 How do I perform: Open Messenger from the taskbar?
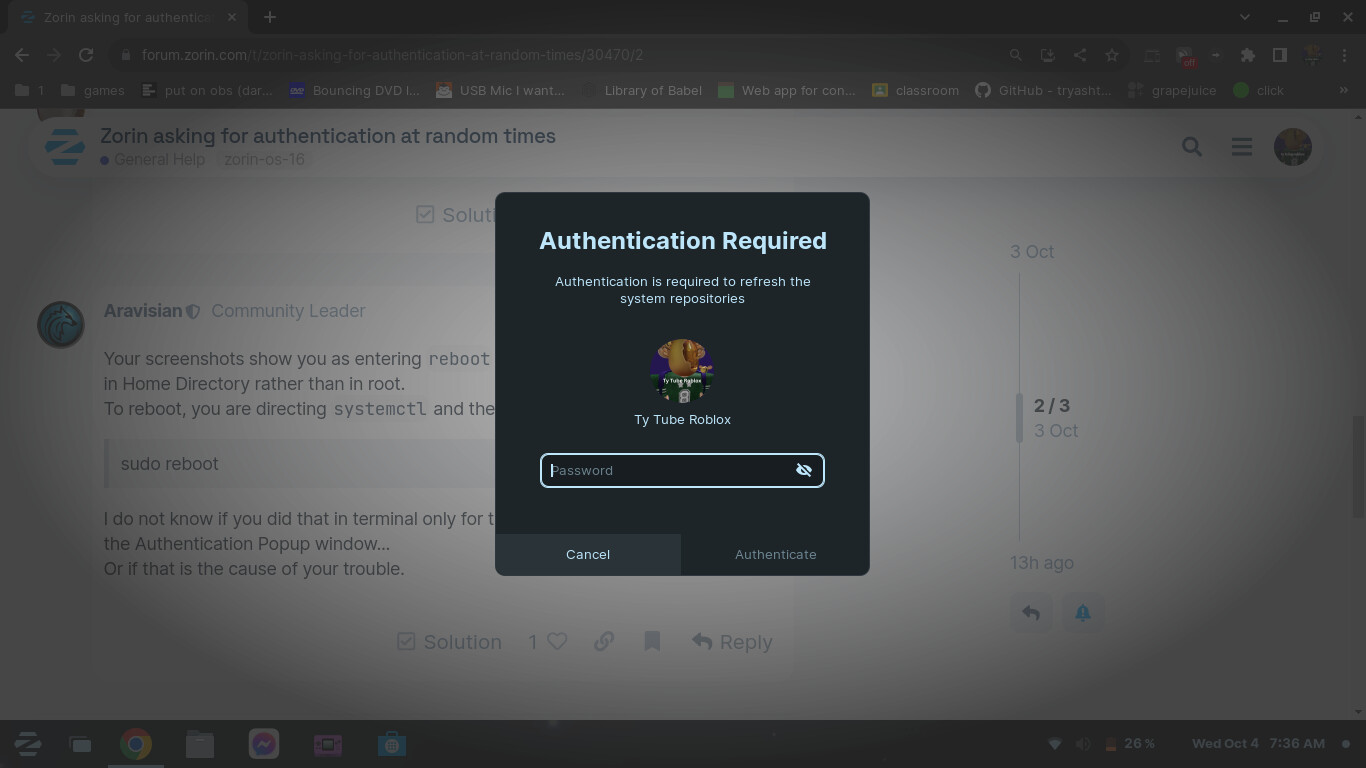point(264,744)
